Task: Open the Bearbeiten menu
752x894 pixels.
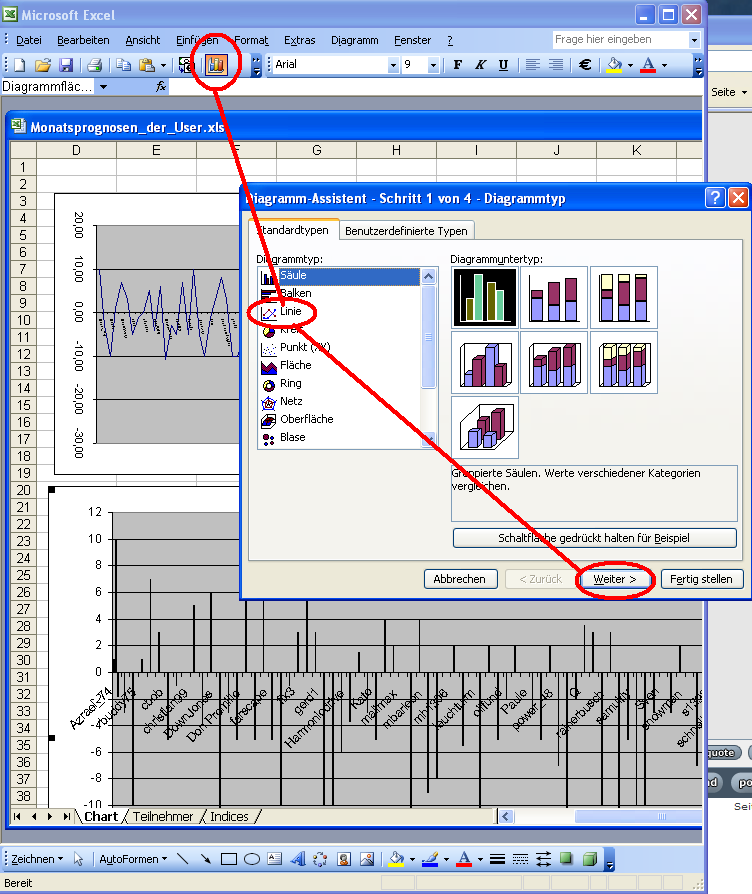Action: pos(83,40)
